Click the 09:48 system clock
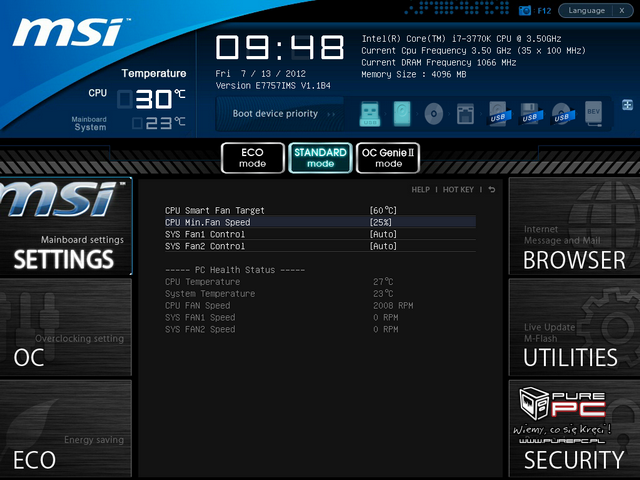640x480 pixels. pyautogui.click(x=280, y=47)
